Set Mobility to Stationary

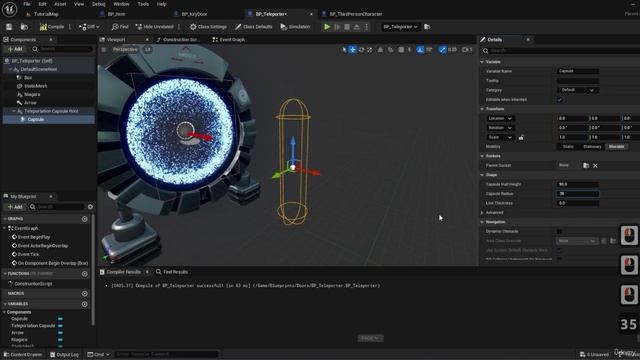[592, 147]
